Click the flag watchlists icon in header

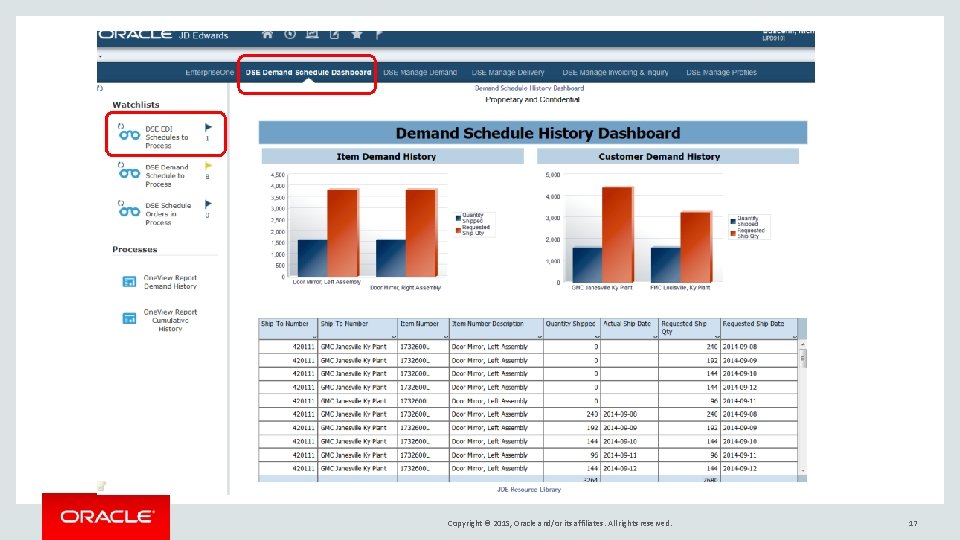coord(379,34)
